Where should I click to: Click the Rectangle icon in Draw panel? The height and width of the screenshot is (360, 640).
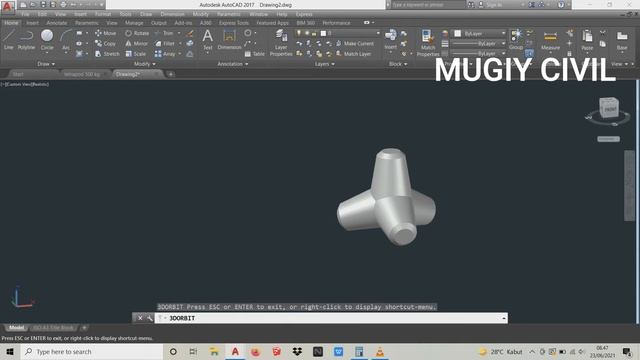(x=79, y=33)
